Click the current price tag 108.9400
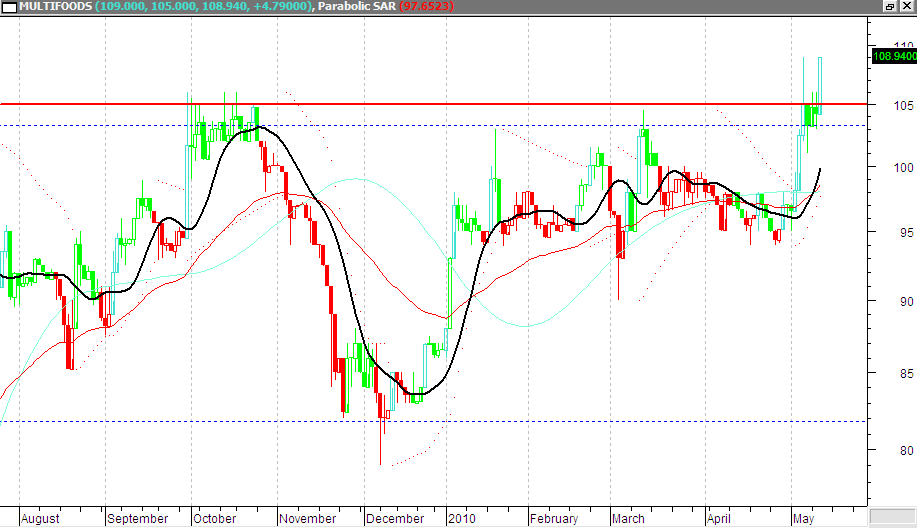 [x=893, y=58]
